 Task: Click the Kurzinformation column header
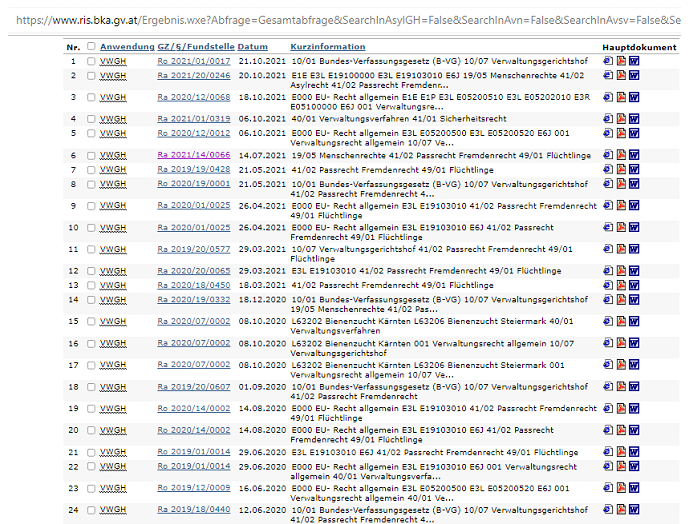click(327, 47)
